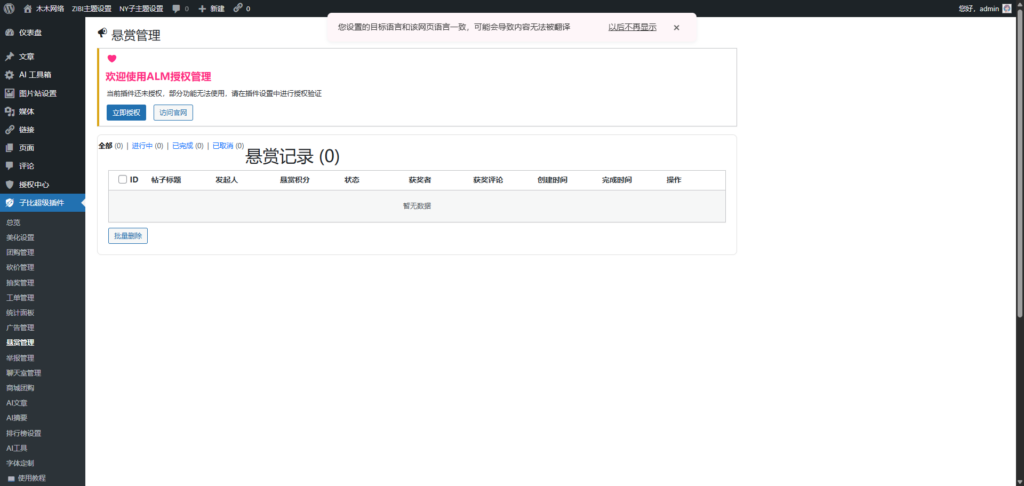Click the 页面 pages icon

pyautogui.click(x=9, y=148)
